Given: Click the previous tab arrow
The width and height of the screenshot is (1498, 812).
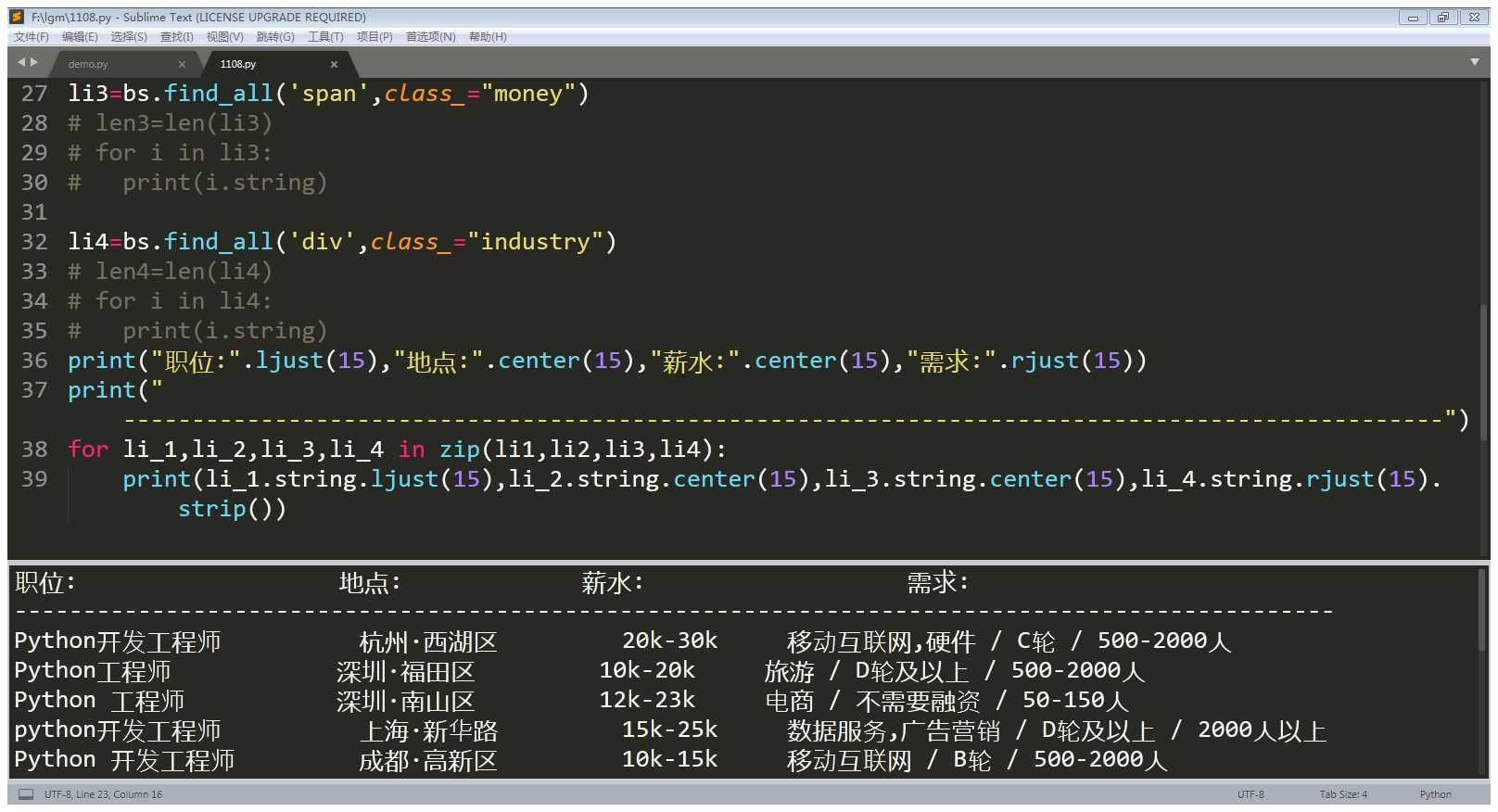Looking at the screenshot, I should [x=21, y=62].
